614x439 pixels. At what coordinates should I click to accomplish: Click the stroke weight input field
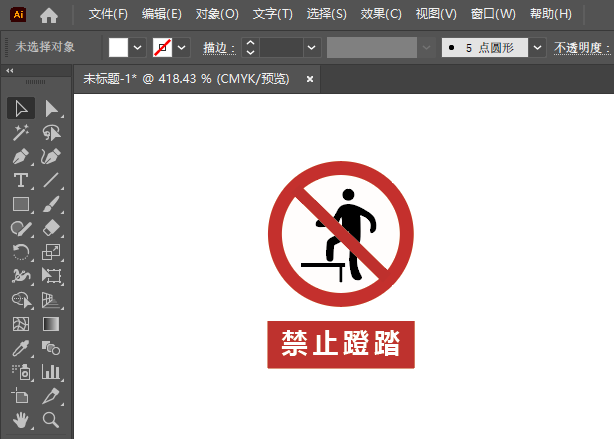pos(281,48)
